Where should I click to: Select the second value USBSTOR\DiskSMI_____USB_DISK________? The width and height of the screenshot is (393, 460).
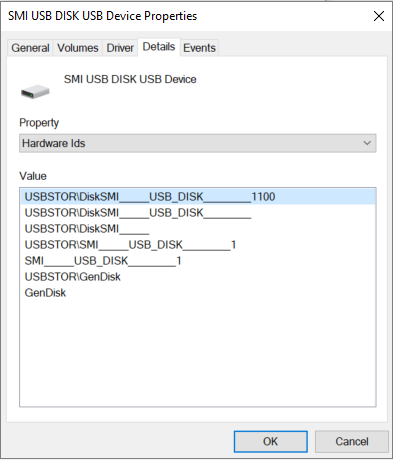click(198, 213)
